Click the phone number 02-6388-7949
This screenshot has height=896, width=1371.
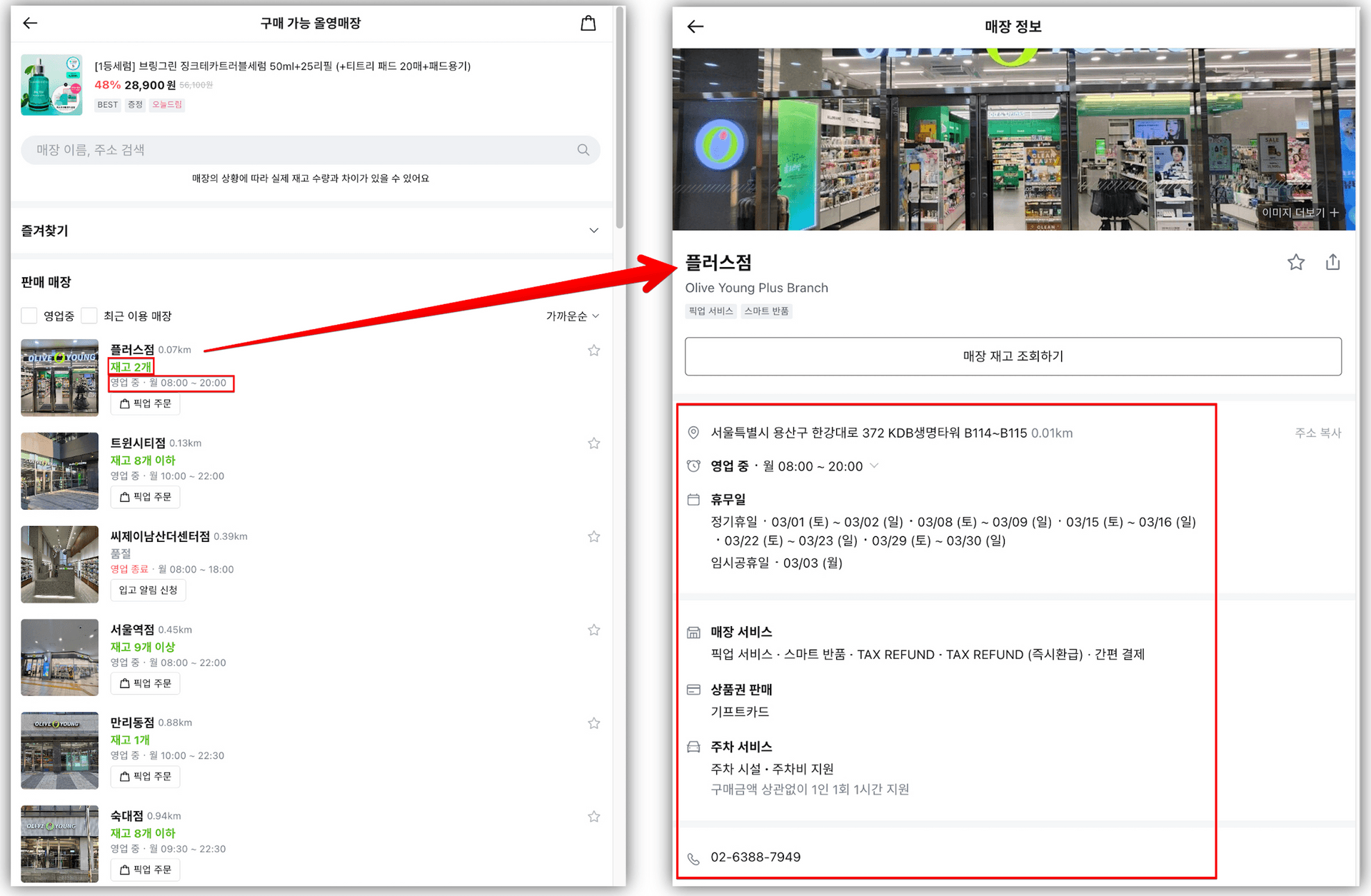(755, 857)
